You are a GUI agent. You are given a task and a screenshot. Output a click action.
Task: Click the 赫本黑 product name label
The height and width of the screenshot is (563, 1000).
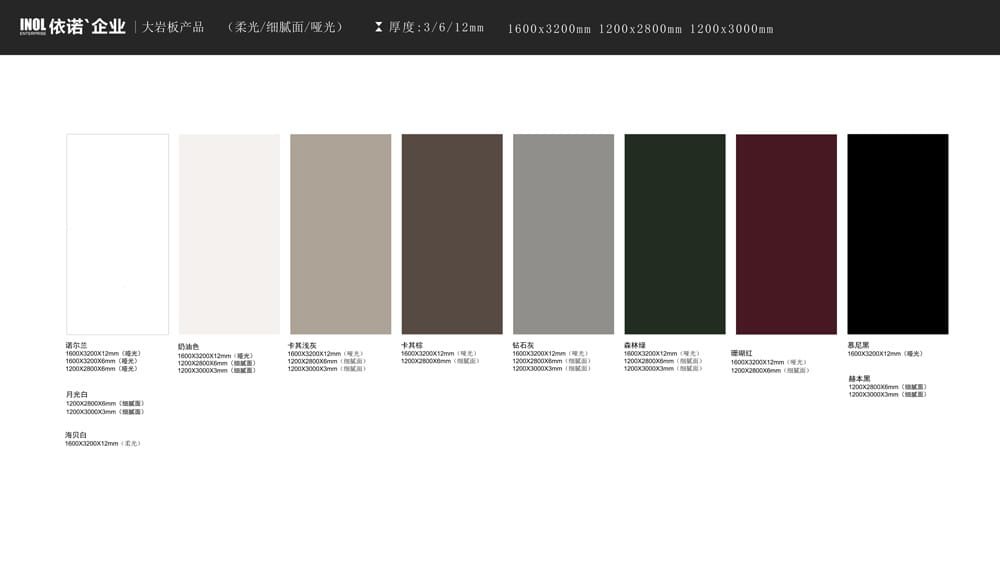tap(859, 378)
